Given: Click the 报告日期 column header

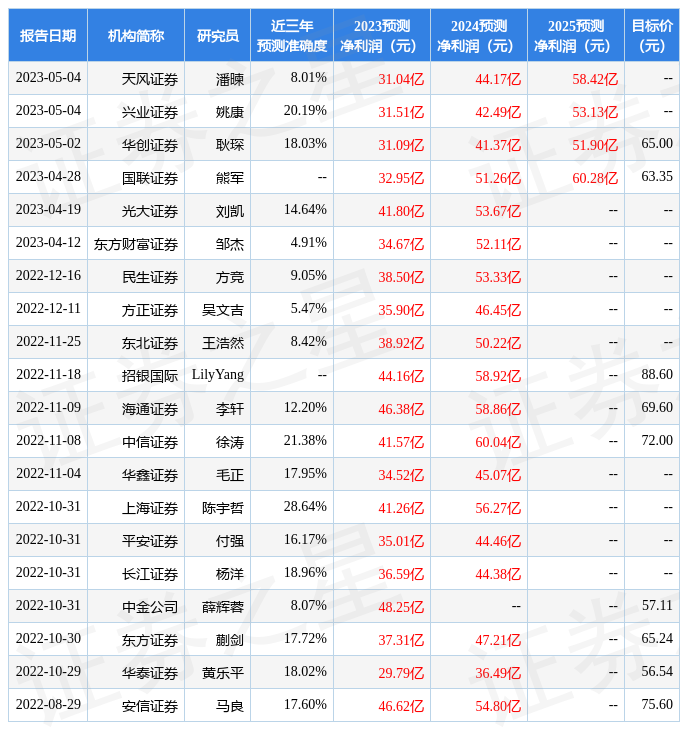Looking at the screenshot, I should click(x=48, y=35).
